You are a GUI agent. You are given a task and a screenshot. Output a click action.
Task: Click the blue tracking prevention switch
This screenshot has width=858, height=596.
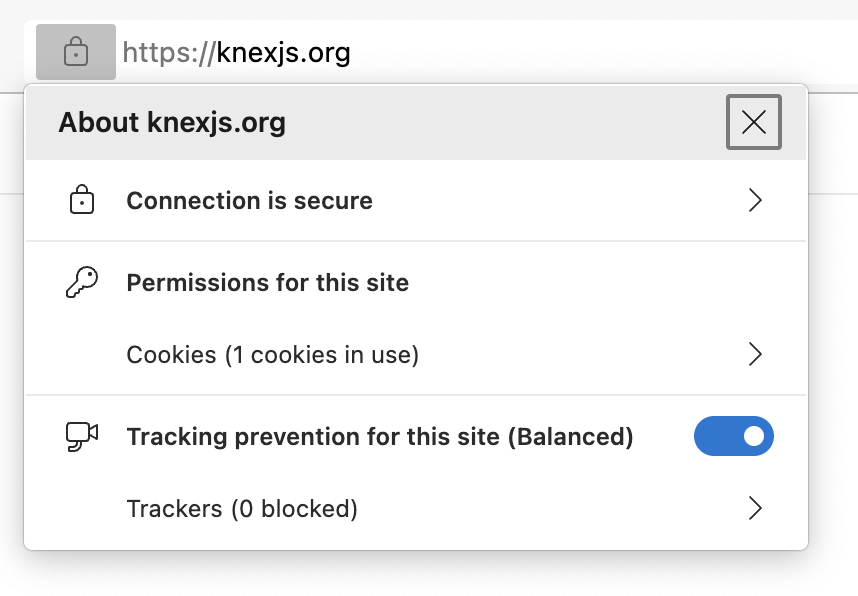pyautogui.click(x=734, y=436)
